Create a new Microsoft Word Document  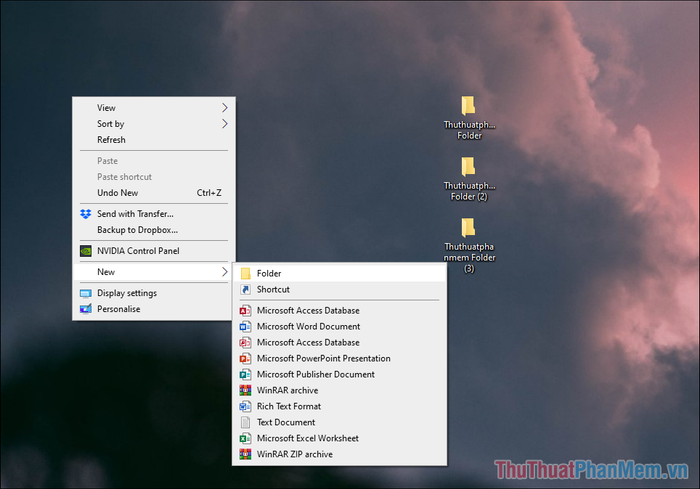339,326
